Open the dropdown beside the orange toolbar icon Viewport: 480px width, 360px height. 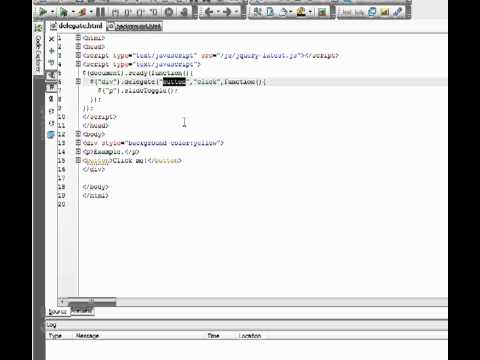coord(91,12)
